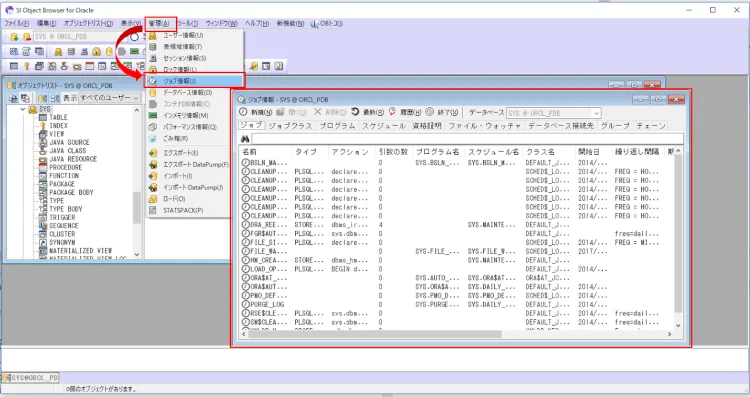Image resolution: width=750 pixels, height=397 pixels.
Task: Open the ウィンドウ(W) menu
Action: 221,23
